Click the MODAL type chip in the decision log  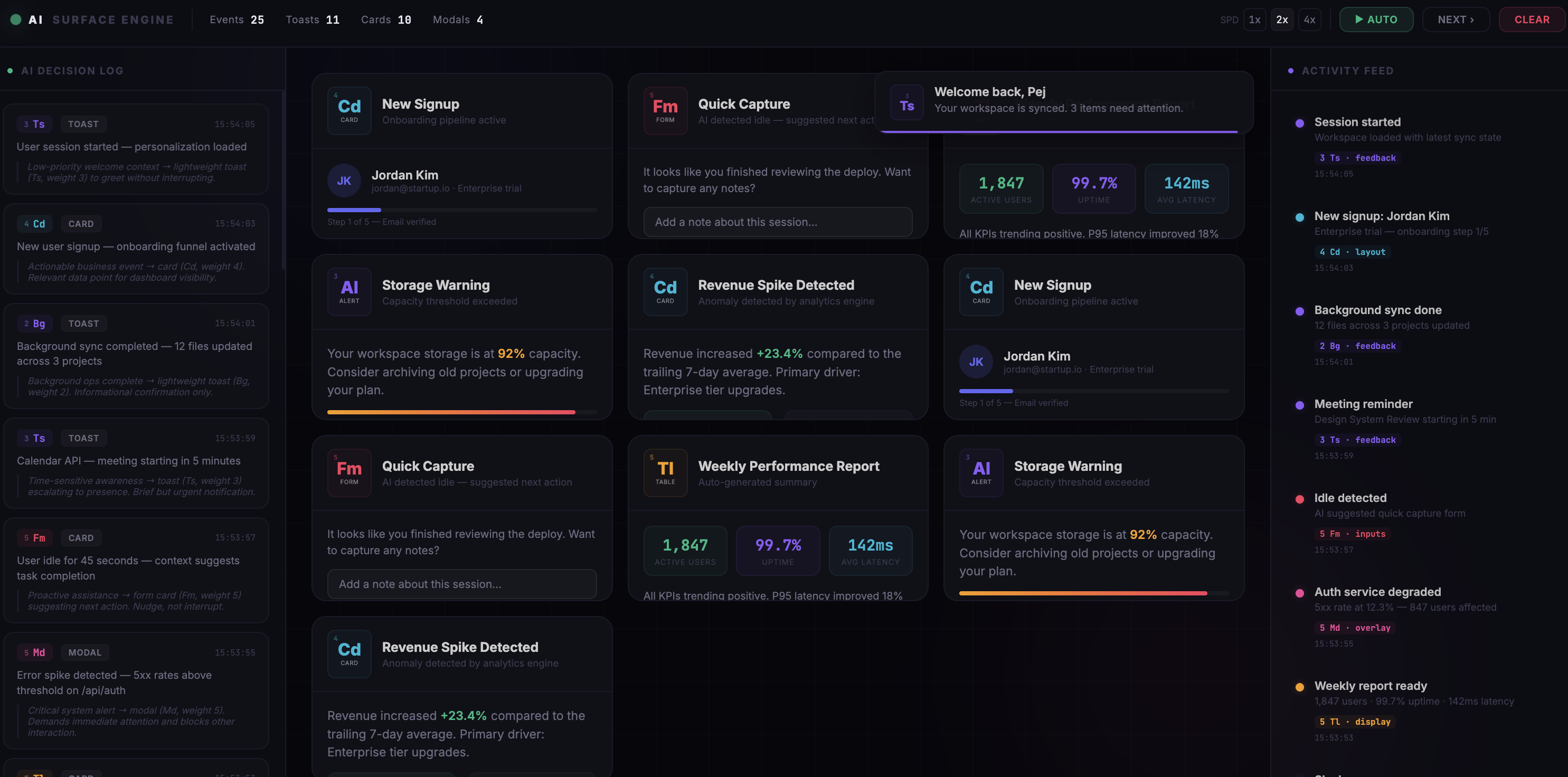84,652
